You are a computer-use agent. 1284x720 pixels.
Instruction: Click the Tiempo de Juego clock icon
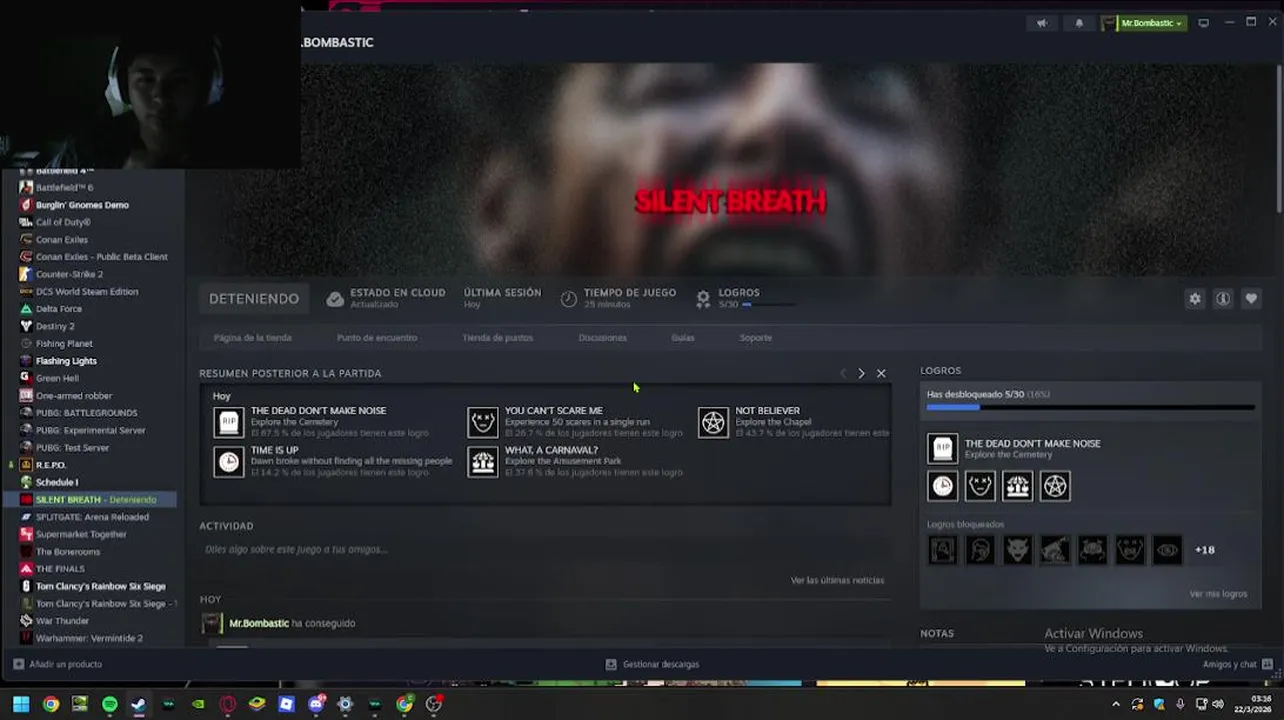click(x=568, y=299)
